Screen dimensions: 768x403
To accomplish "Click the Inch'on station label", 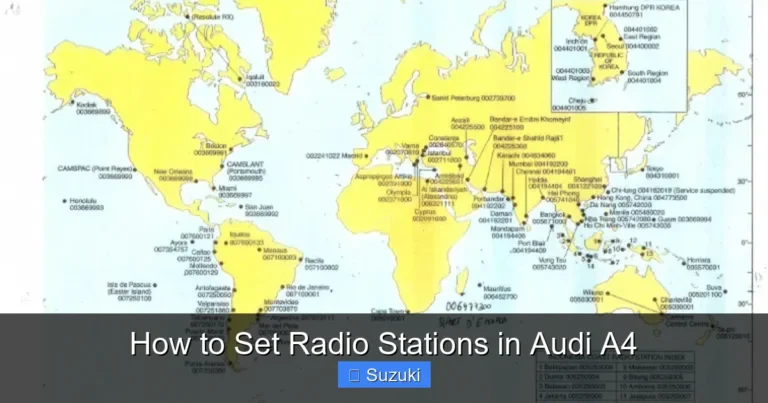I will click(571, 45).
